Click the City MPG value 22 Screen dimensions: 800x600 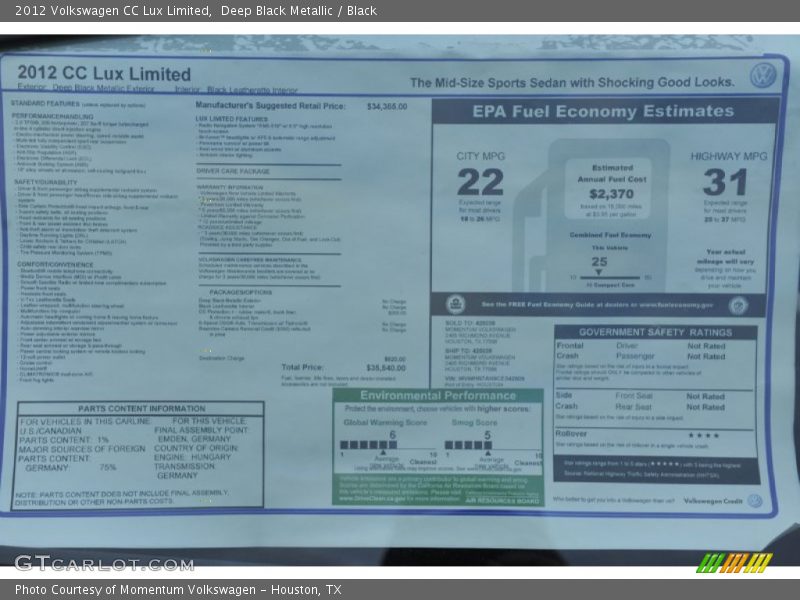click(x=480, y=182)
